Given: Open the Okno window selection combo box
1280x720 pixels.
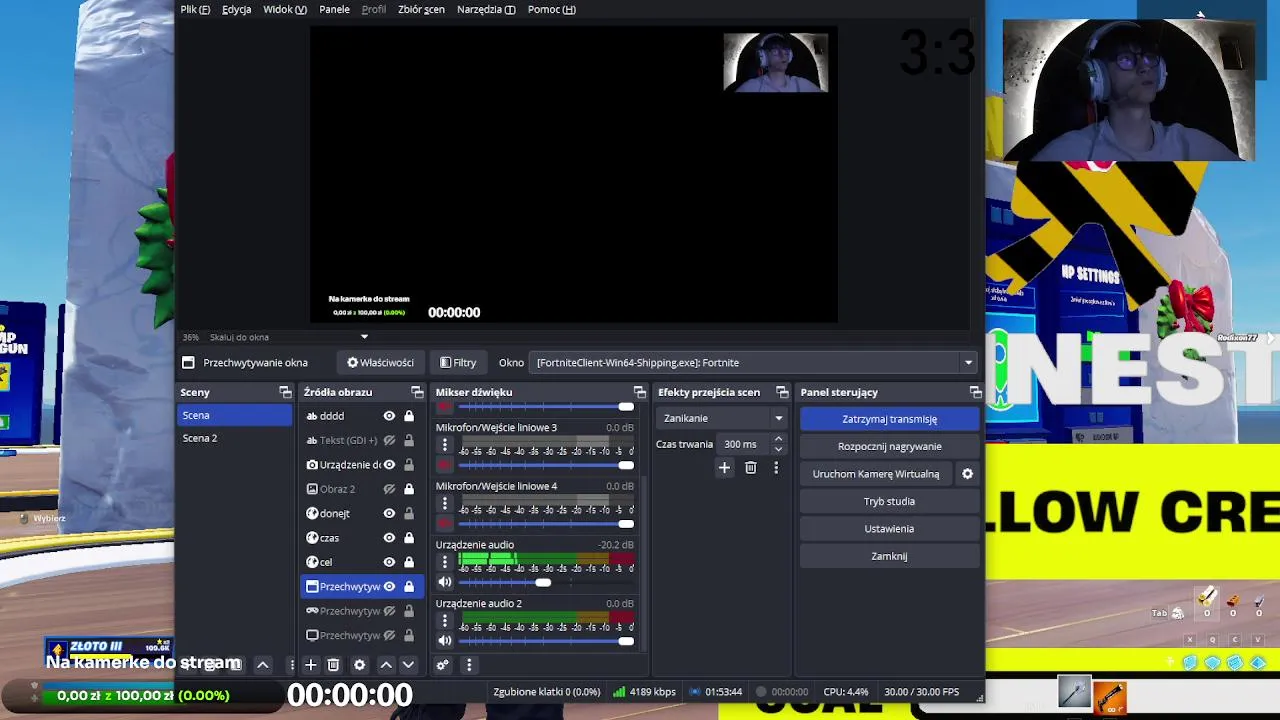Looking at the screenshot, I should click(755, 363).
